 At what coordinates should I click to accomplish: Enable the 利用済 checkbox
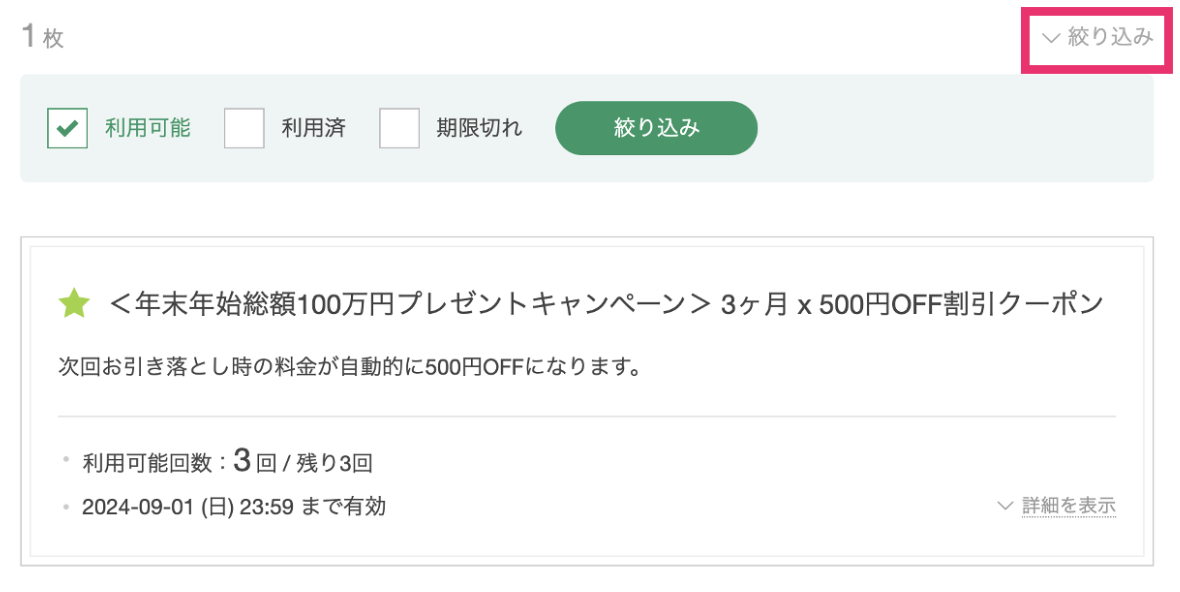click(x=244, y=128)
